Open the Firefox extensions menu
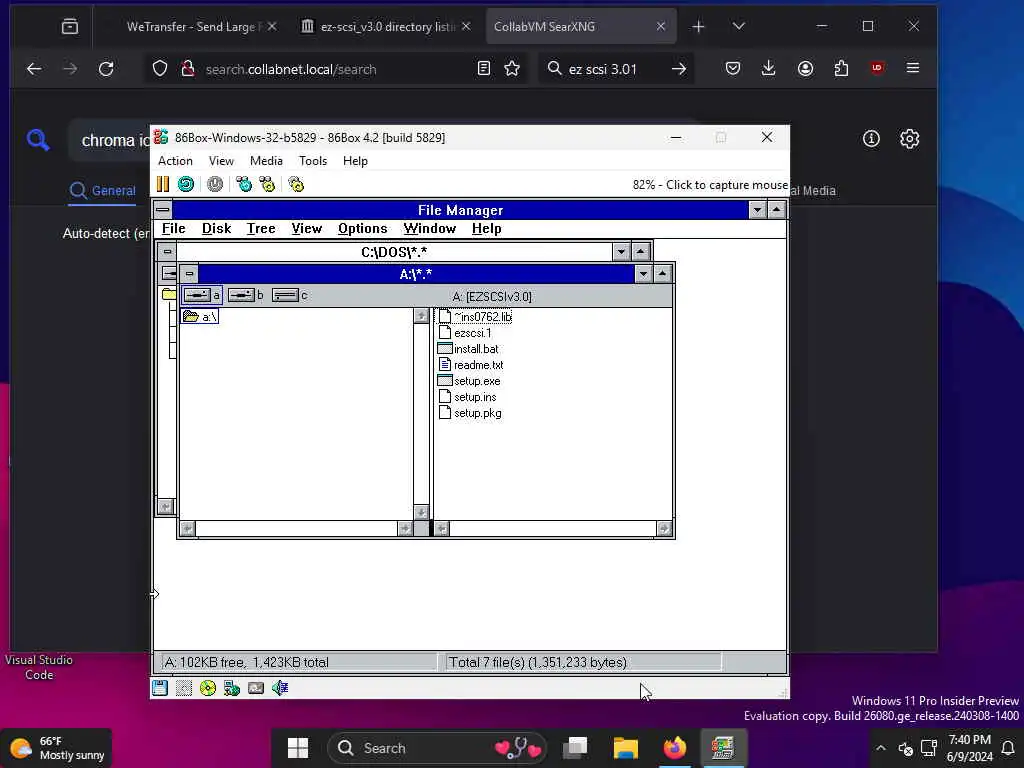 click(841, 68)
